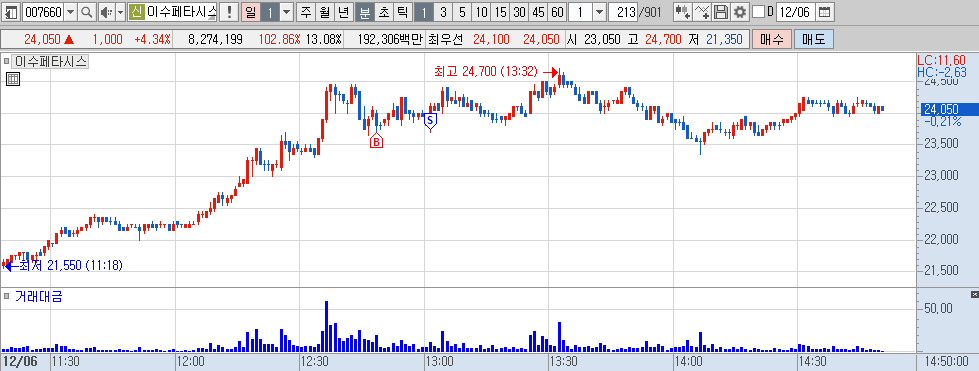This screenshot has height=371, width=979.
Task: Open the stock code search magnifier
Action: pyautogui.click(x=87, y=12)
